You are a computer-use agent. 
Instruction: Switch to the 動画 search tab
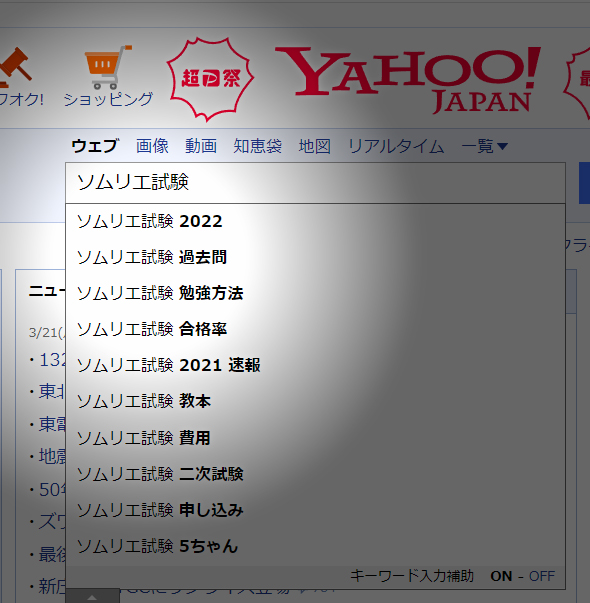(201, 146)
